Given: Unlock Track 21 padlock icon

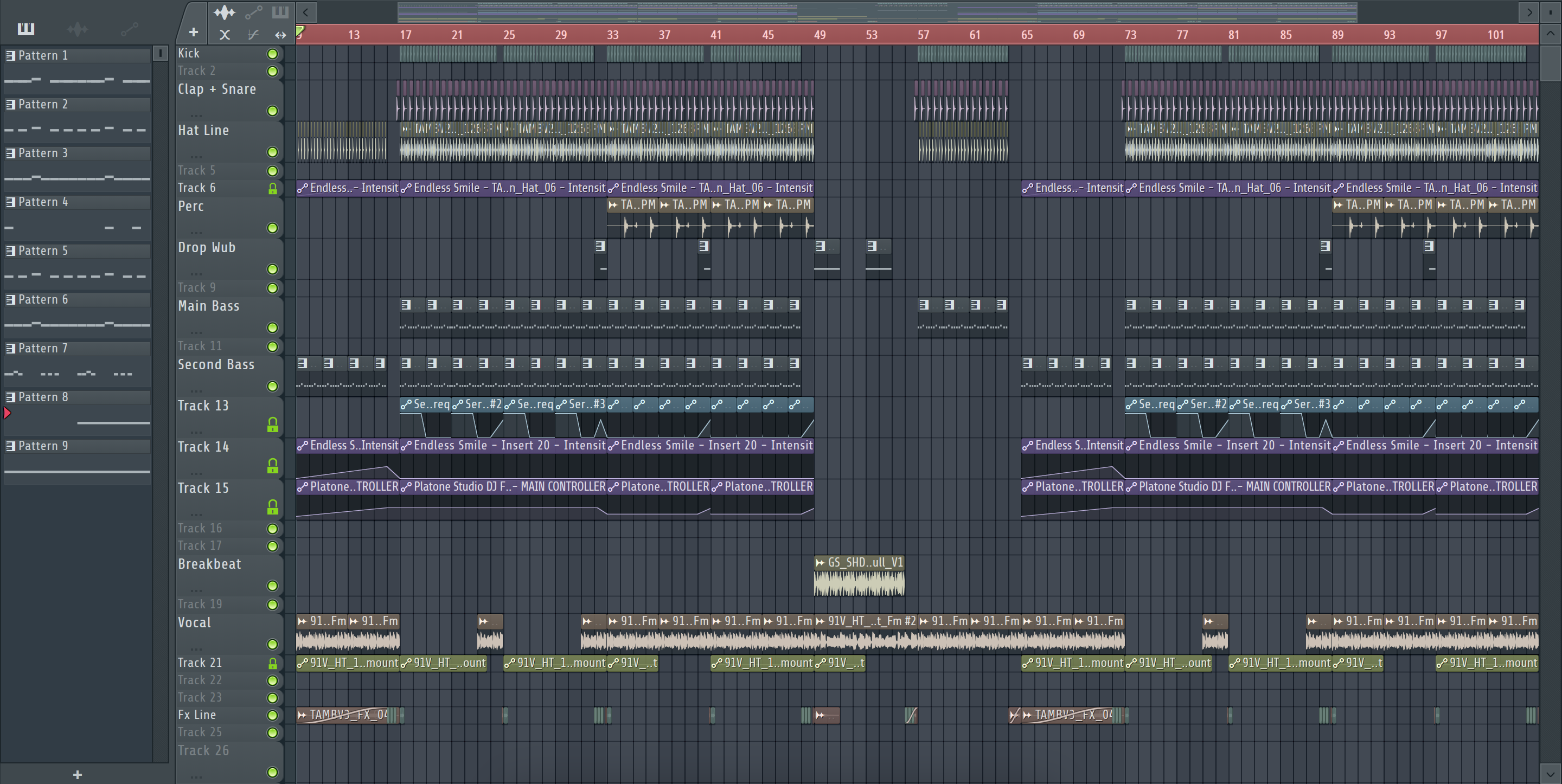Looking at the screenshot, I should 273,663.
